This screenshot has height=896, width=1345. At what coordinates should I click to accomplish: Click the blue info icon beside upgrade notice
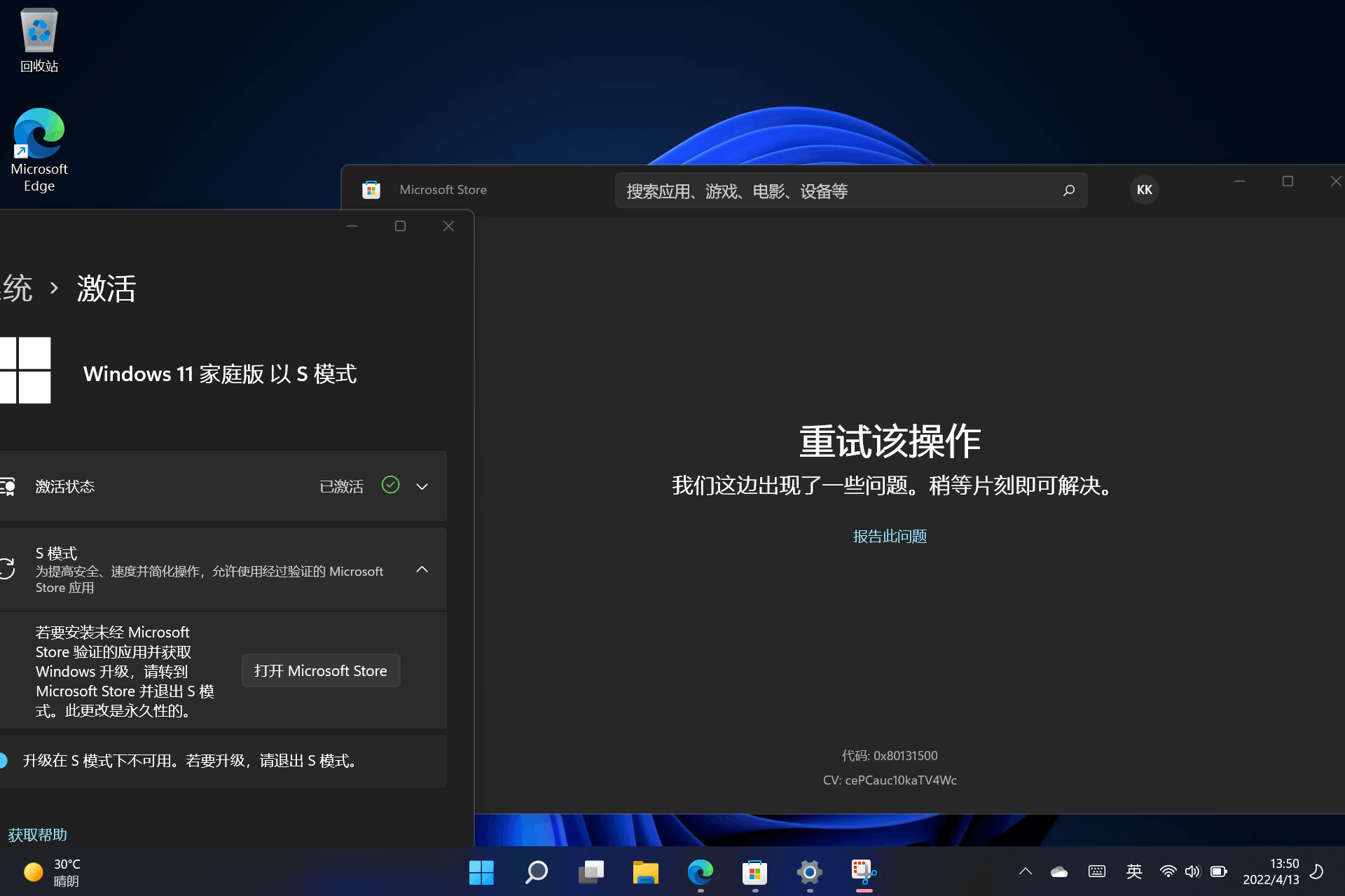pyautogui.click(x=4, y=760)
